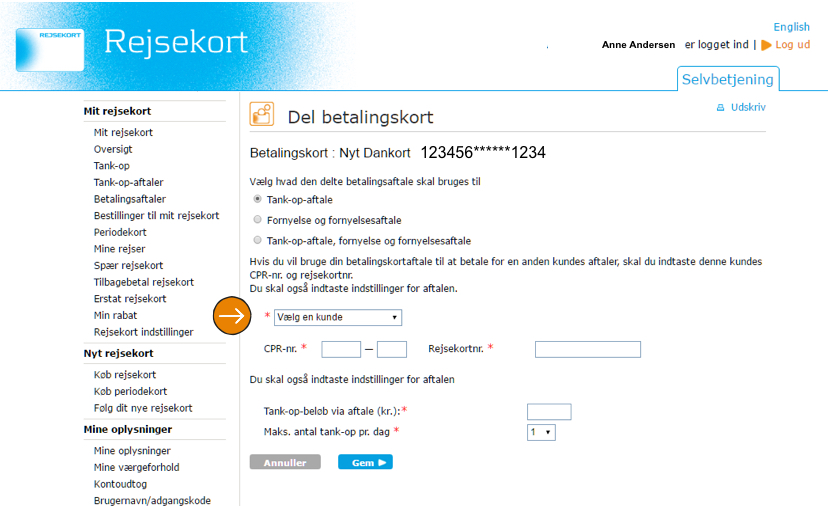Click the orange Log ud arrow icon
828x506 pixels.
coord(766,45)
